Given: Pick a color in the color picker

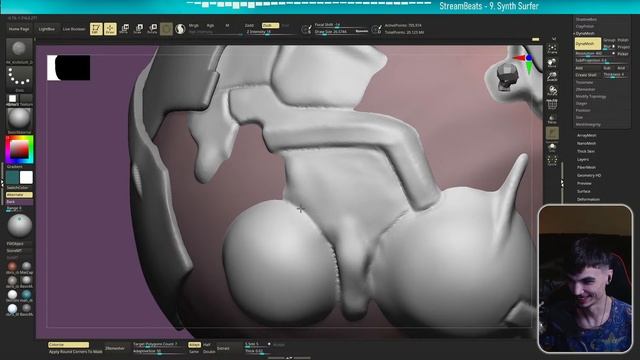Looking at the screenshot, I should click(x=19, y=150).
